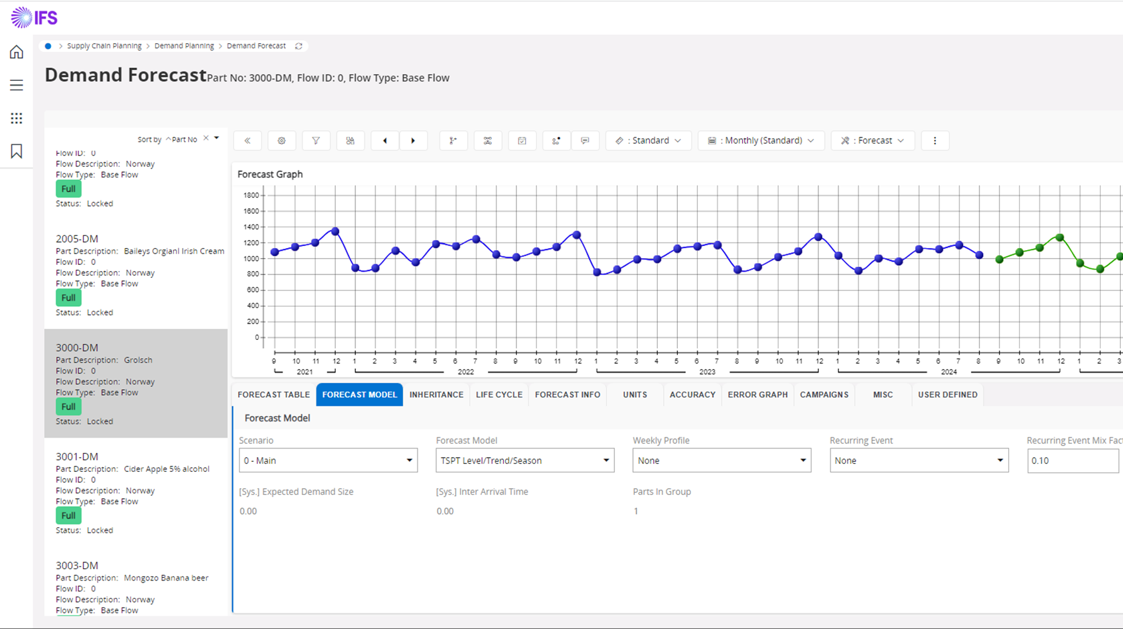The image size is (1123, 629).
Task: Open the filter funnel tool
Action: pos(316,140)
